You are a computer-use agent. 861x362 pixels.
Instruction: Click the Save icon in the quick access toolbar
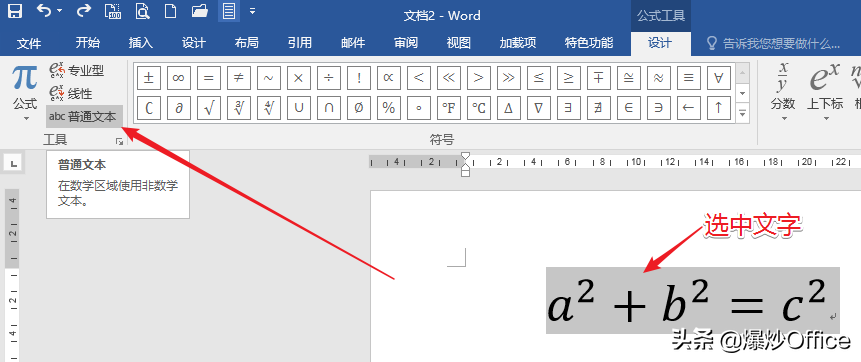15,10
